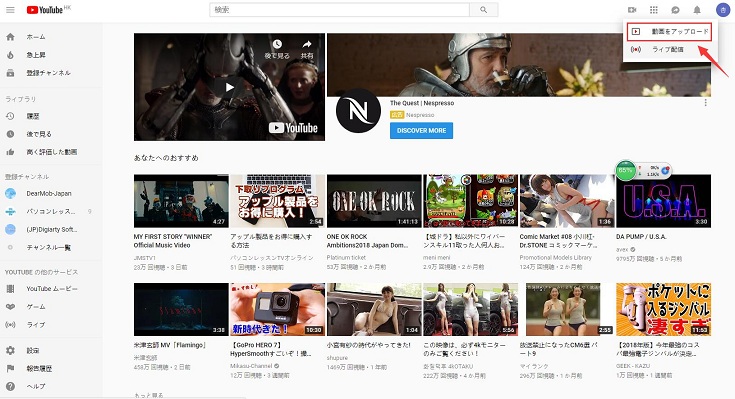The image size is (735, 399).
Task: Click the search magnifier button
Action: click(x=483, y=10)
